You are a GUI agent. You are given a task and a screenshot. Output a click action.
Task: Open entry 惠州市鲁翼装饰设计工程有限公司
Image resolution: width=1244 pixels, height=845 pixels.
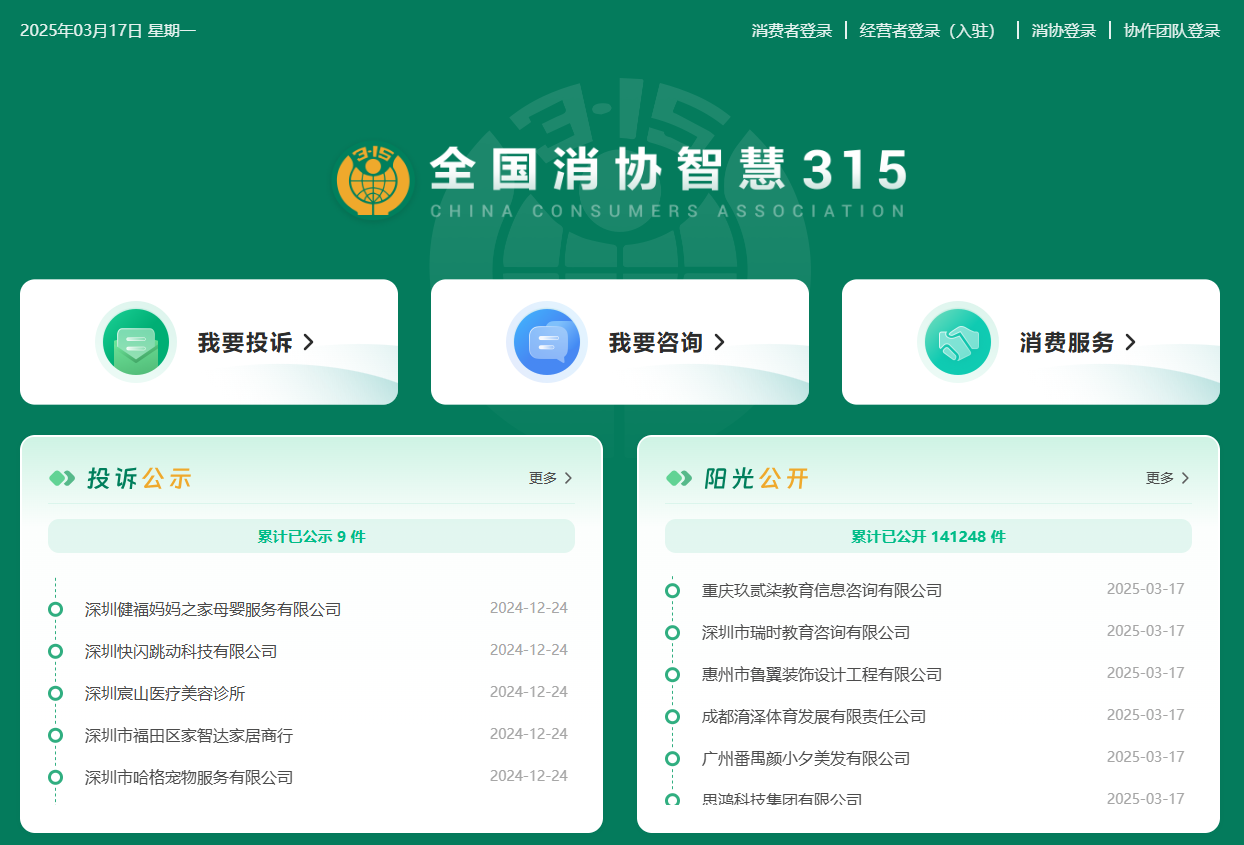coord(822,674)
